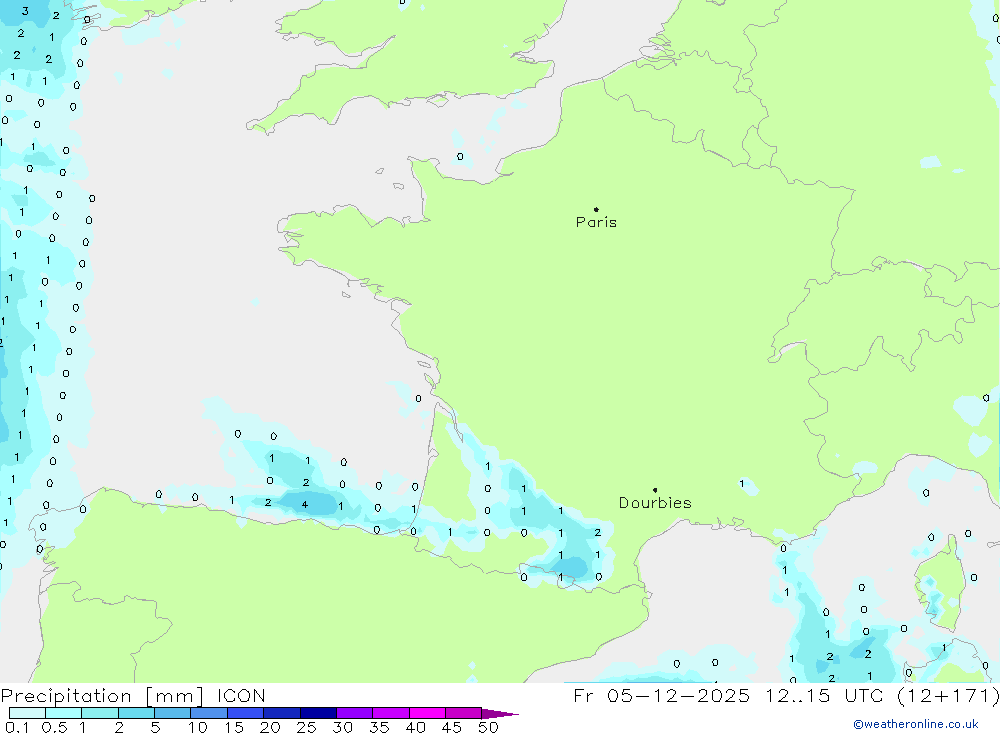Viewport: 1000px width, 733px height.
Task: Select the 35 mm violet legend swatch
Action: click(x=391, y=713)
